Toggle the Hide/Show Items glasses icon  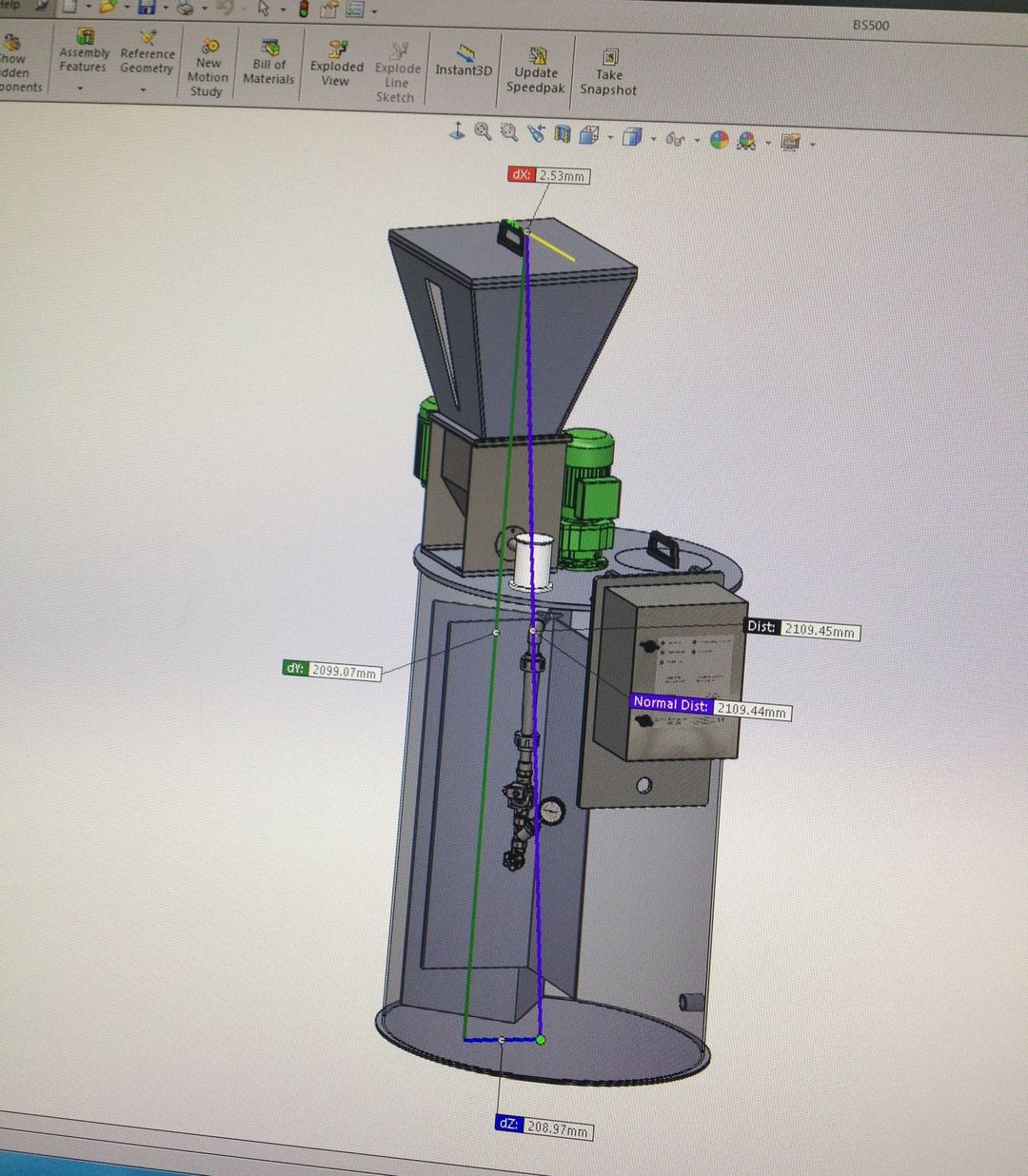coord(675,140)
